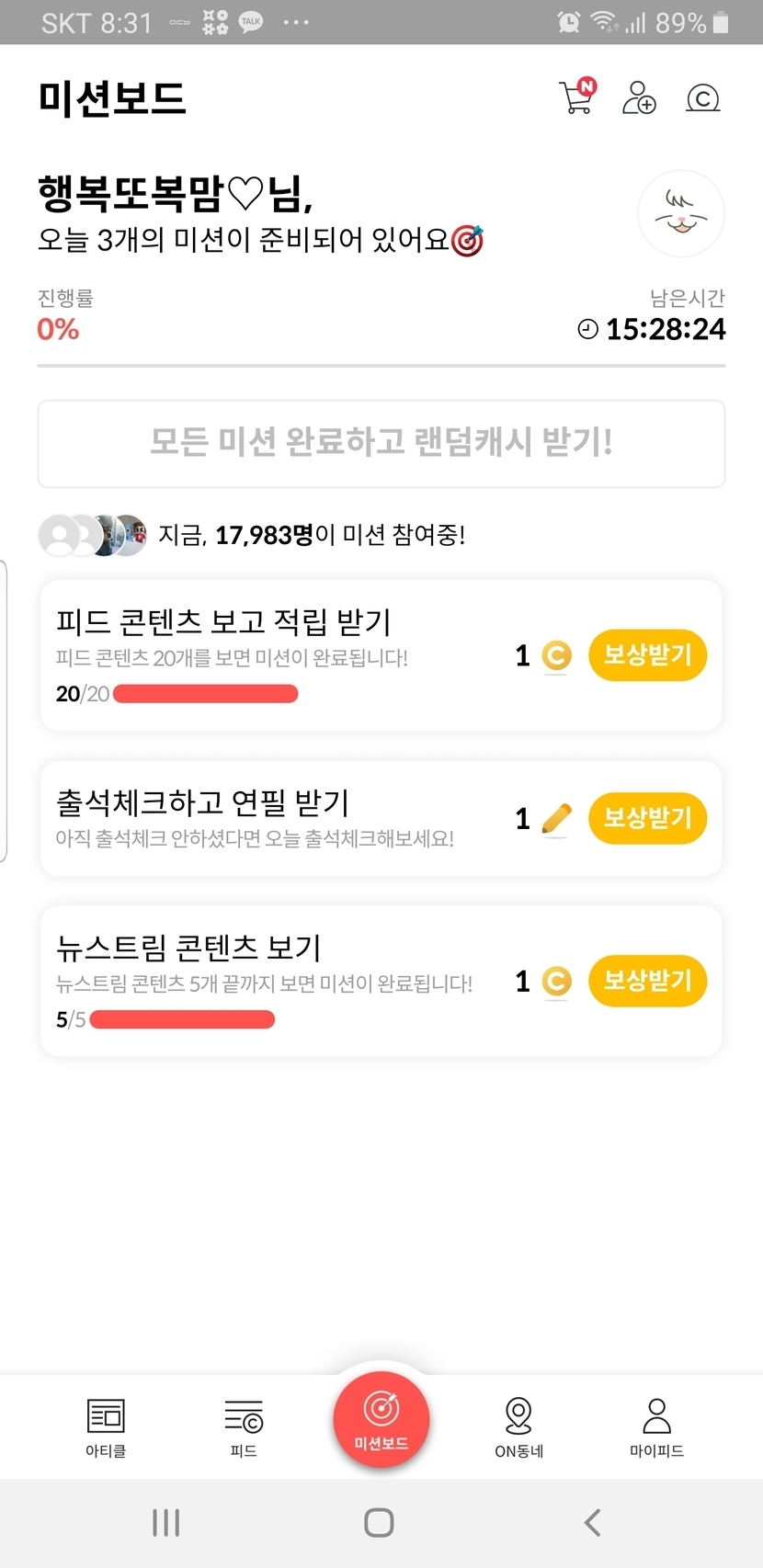Tap the add friend icon
This screenshot has height=1568, width=763.
click(x=639, y=97)
